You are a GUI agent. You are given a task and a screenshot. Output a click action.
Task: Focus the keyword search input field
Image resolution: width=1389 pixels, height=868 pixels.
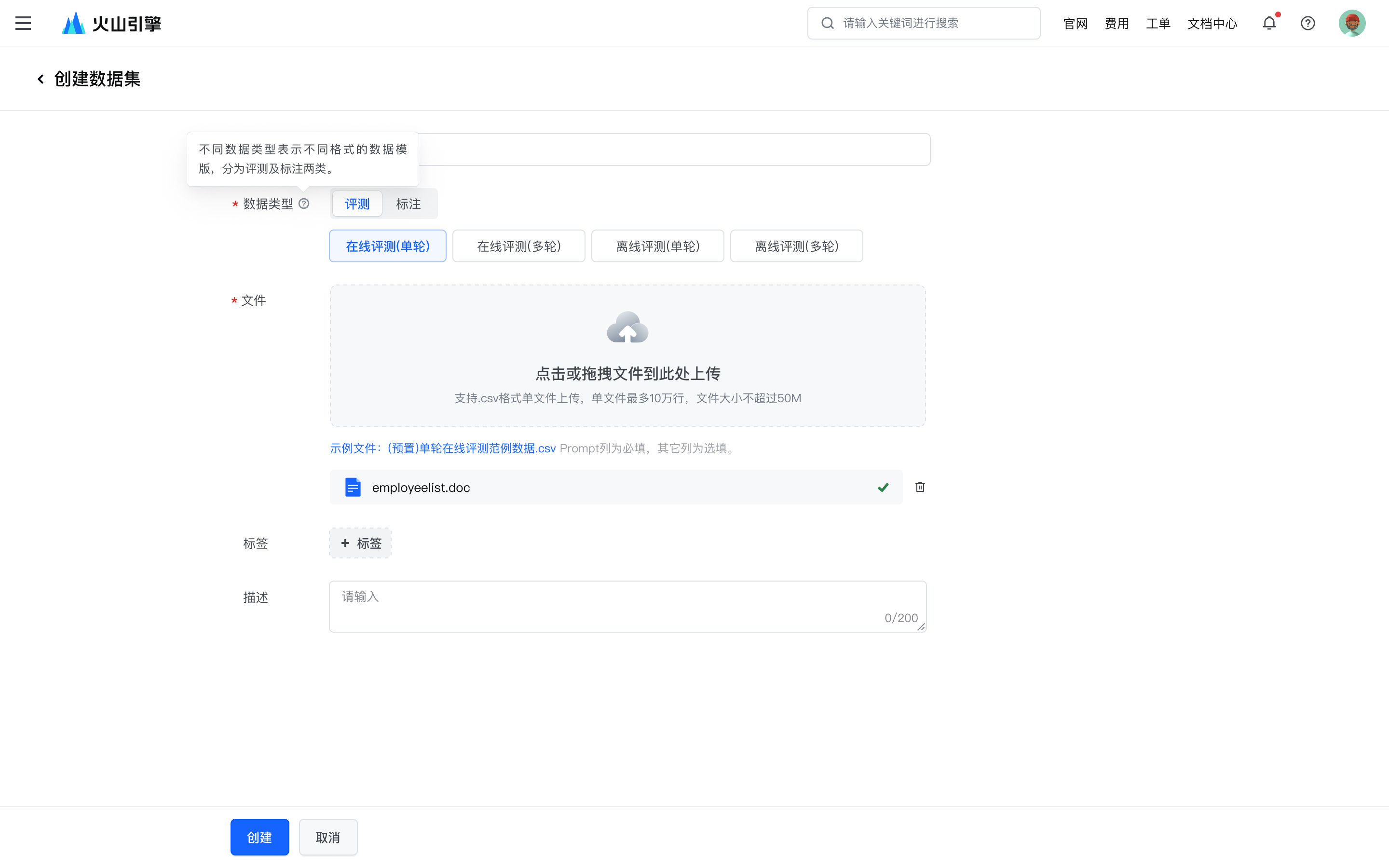[x=924, y=23]
